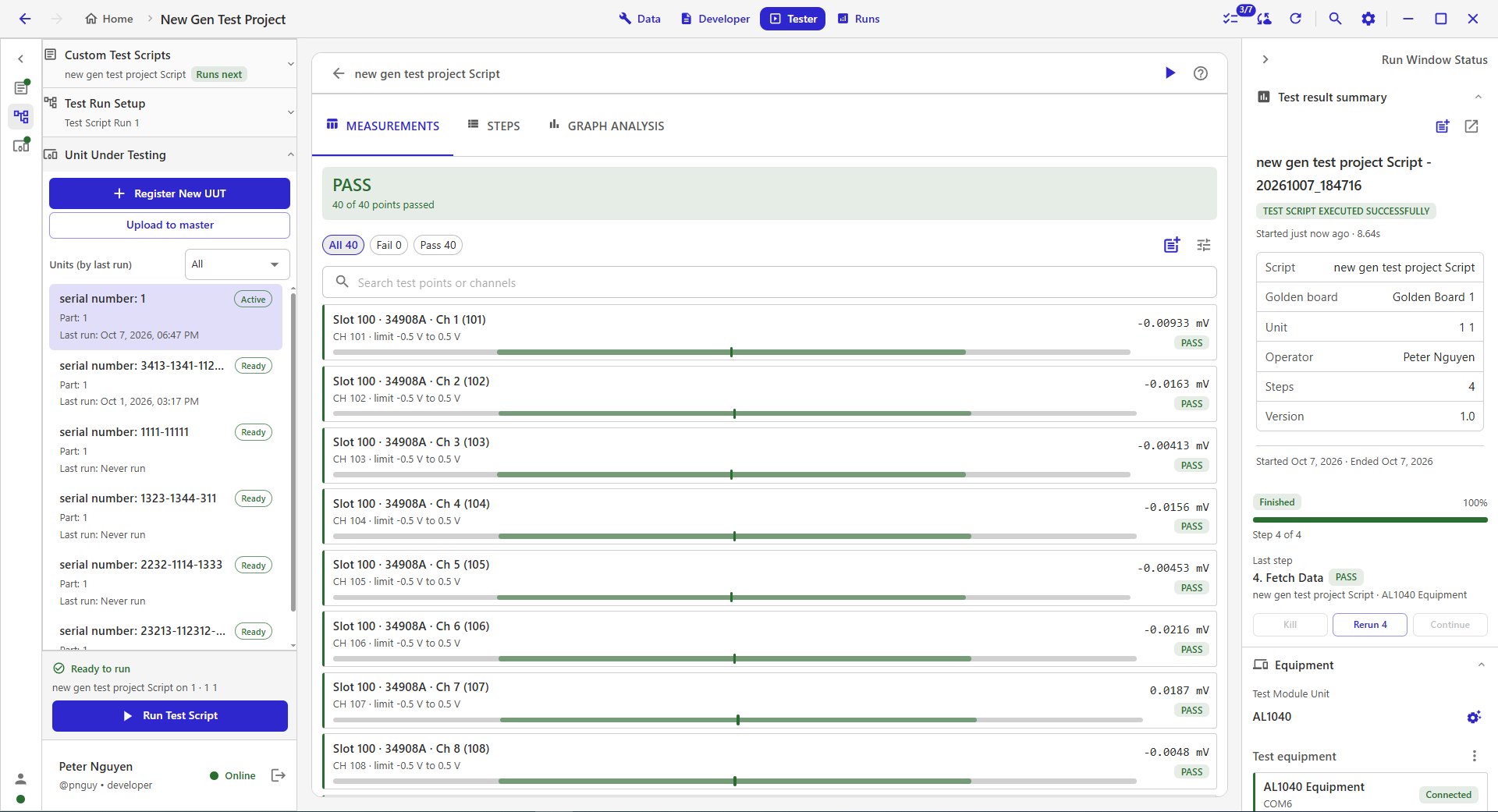1498x812 pixels.
Task: Open the Runs mode tab
Action: 858,19
